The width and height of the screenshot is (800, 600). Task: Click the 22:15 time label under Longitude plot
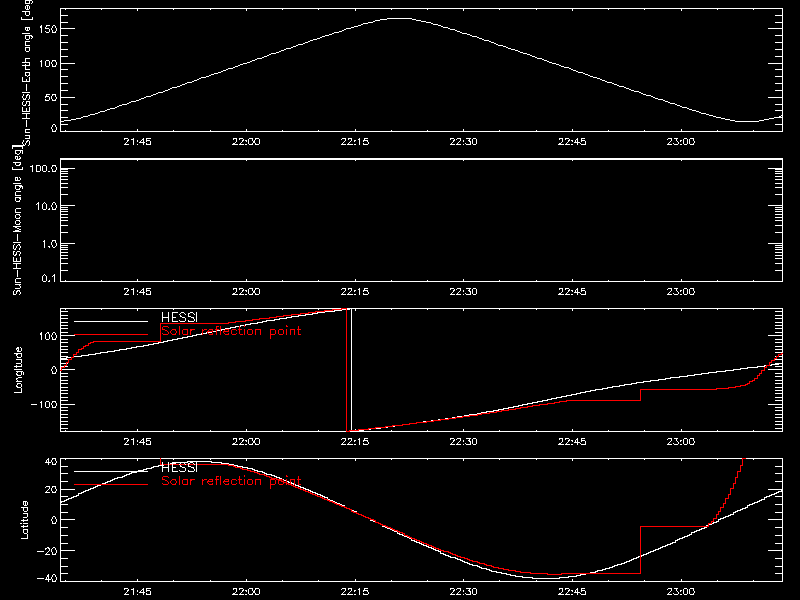pos(355,442)
